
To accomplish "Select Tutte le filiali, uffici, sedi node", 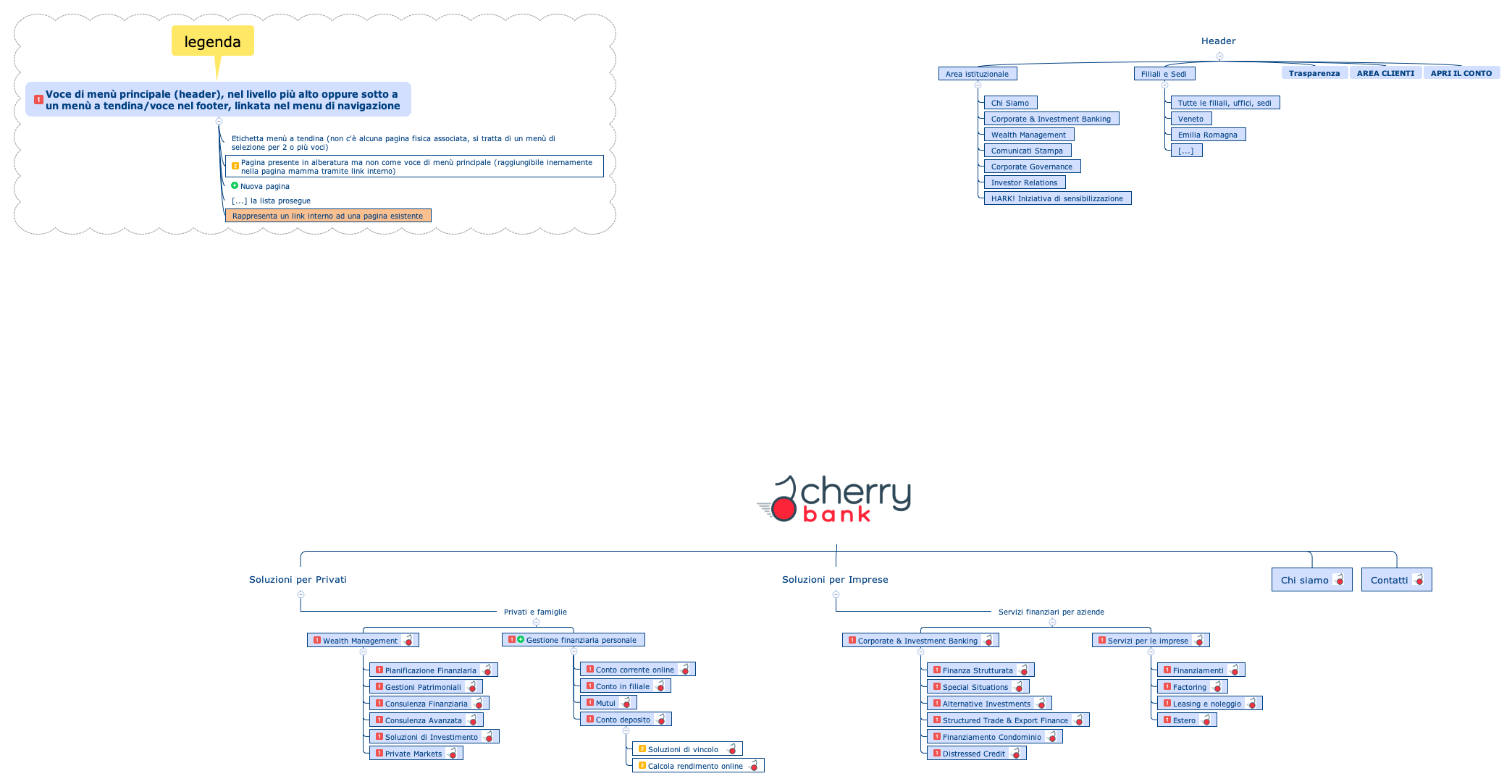I will coord(1225,103).
